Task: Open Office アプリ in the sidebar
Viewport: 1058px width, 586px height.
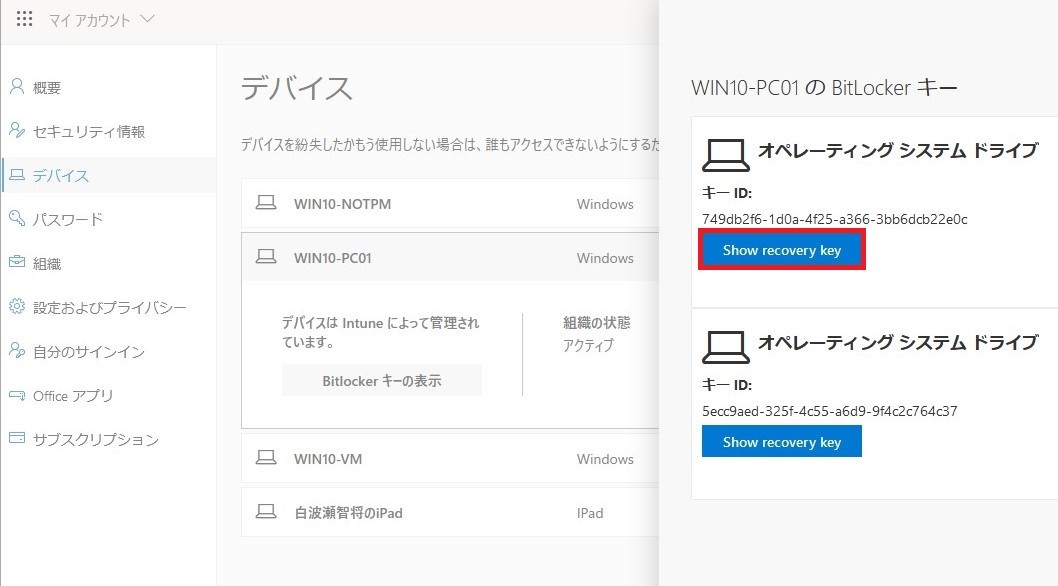Action: click(109, 396)
